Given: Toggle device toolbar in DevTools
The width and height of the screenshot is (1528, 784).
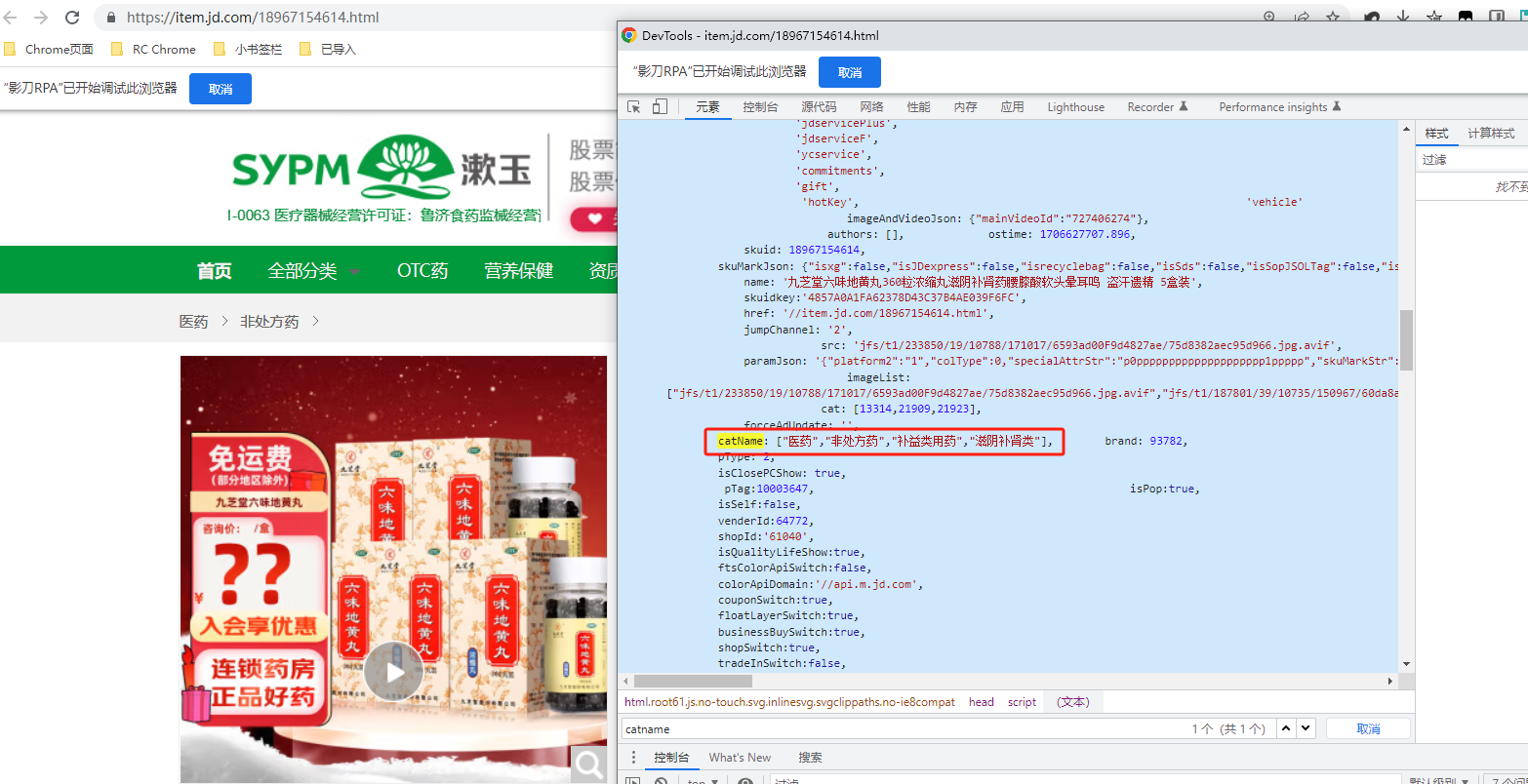Looking at the screenshot, I should click(x=660, y=107).
